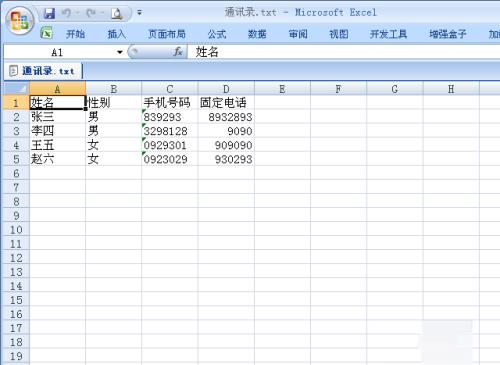Select cell with value 909090

coord(226,145)
